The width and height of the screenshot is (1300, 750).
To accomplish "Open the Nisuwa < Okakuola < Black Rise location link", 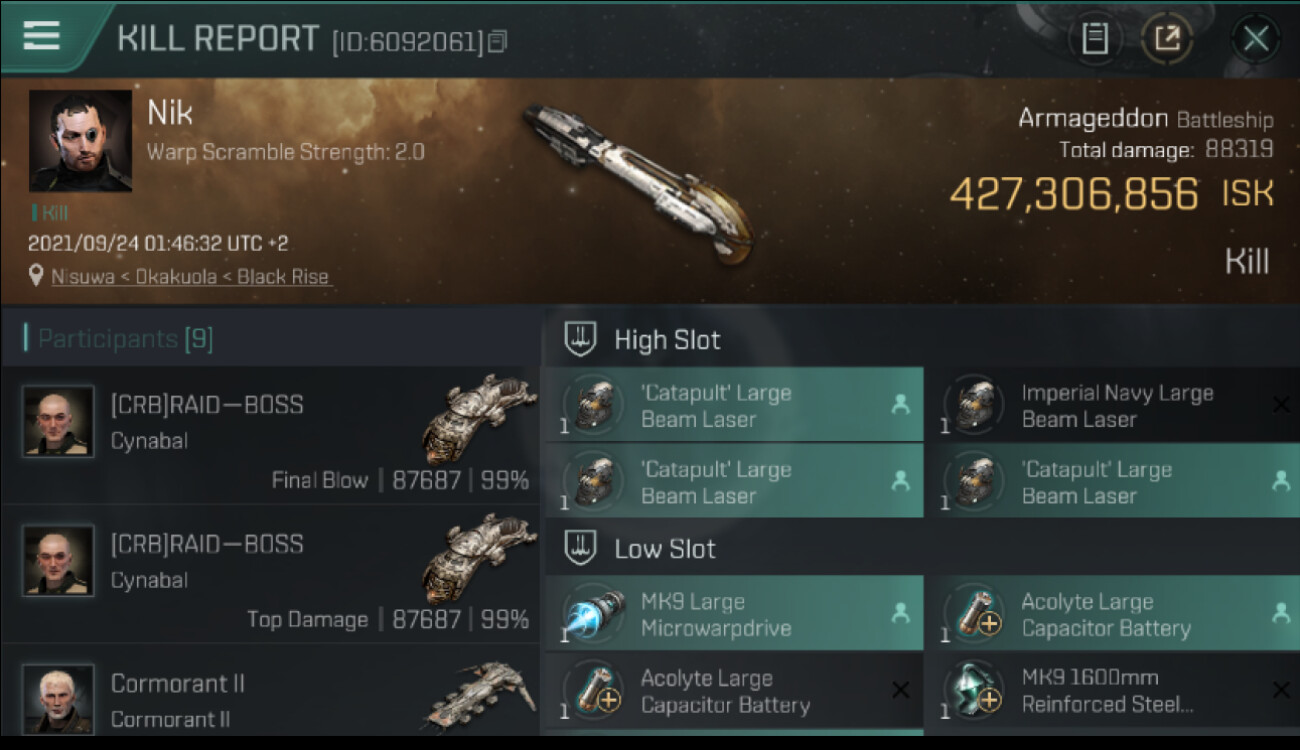I will point(190,277).
